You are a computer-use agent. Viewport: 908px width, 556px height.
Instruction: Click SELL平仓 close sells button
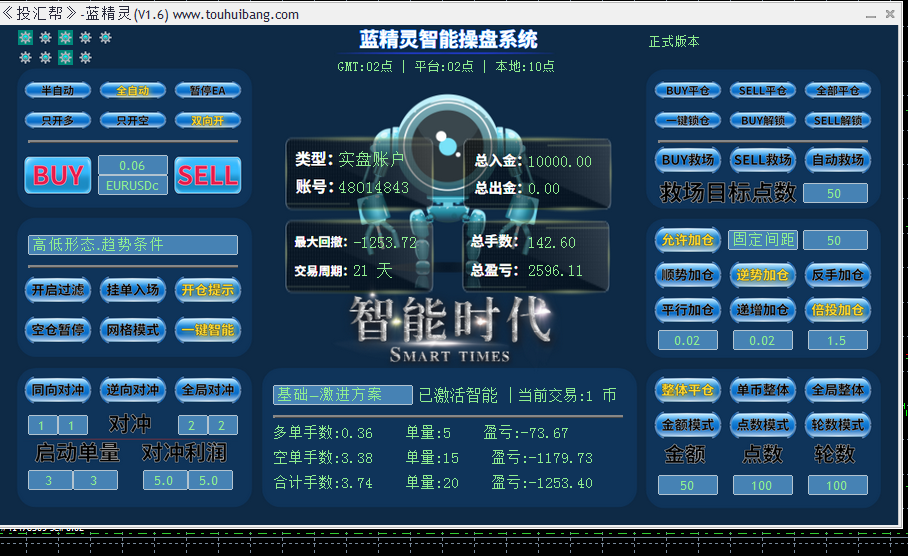coord(763,90)
